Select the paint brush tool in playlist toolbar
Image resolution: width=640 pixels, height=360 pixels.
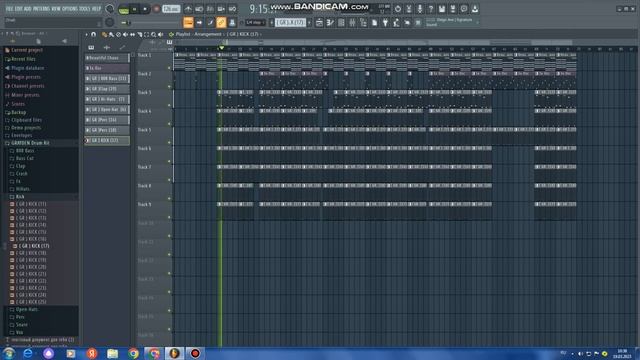[x=111, y=35]
